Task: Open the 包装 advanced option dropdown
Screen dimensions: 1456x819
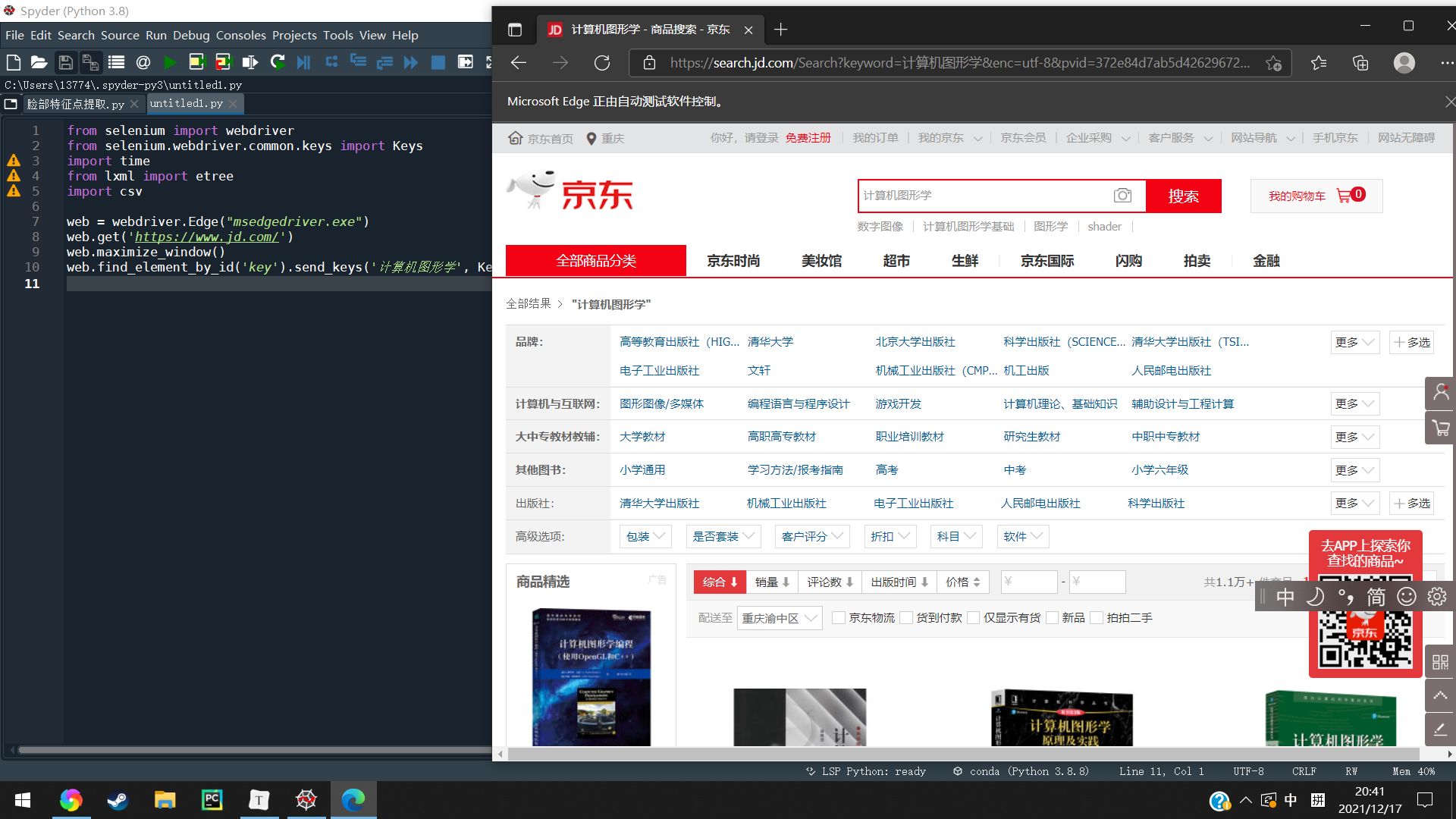Action: point(645,536)
